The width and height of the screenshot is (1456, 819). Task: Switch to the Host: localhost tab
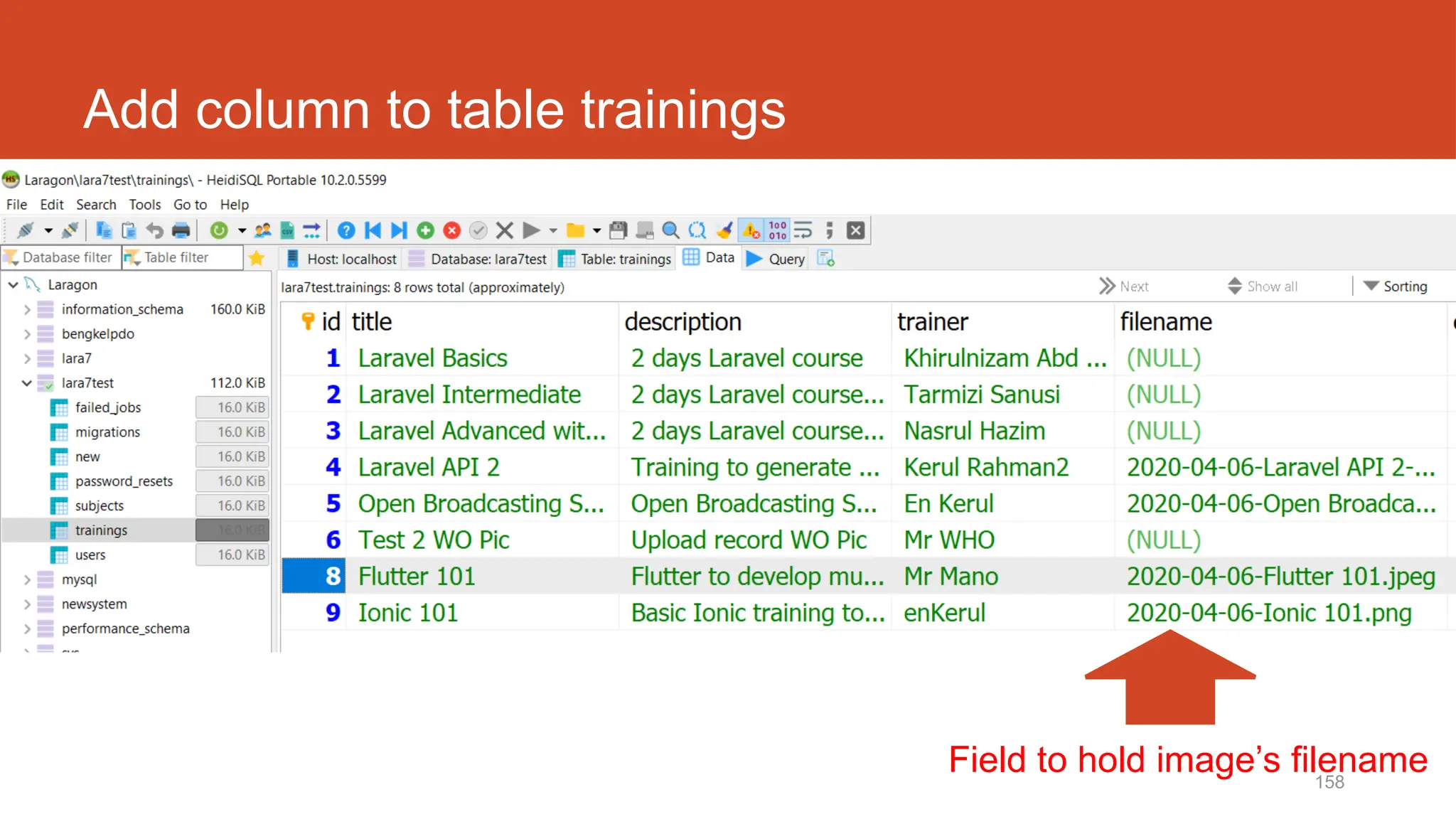pyautogui.click(x=342, y=259)
